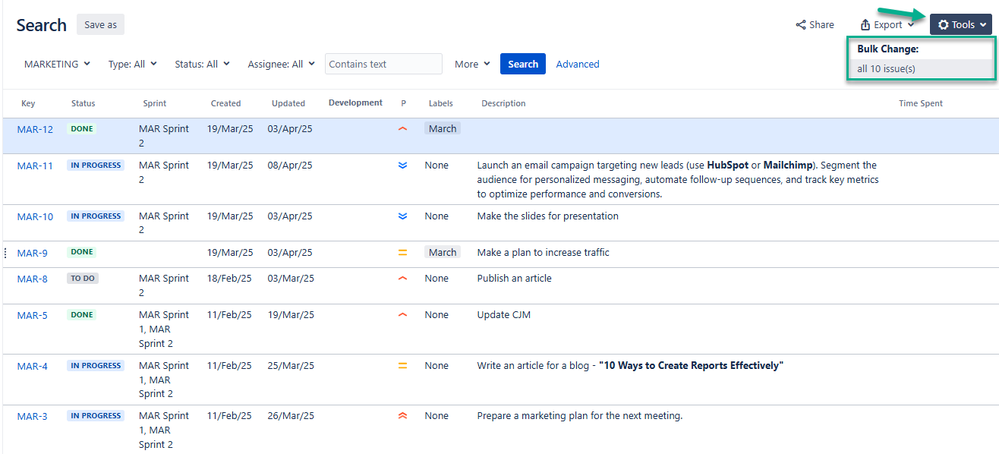Expand the More filters dropdown
Viewport: 999px width, 454px height.
click(472, 64)
